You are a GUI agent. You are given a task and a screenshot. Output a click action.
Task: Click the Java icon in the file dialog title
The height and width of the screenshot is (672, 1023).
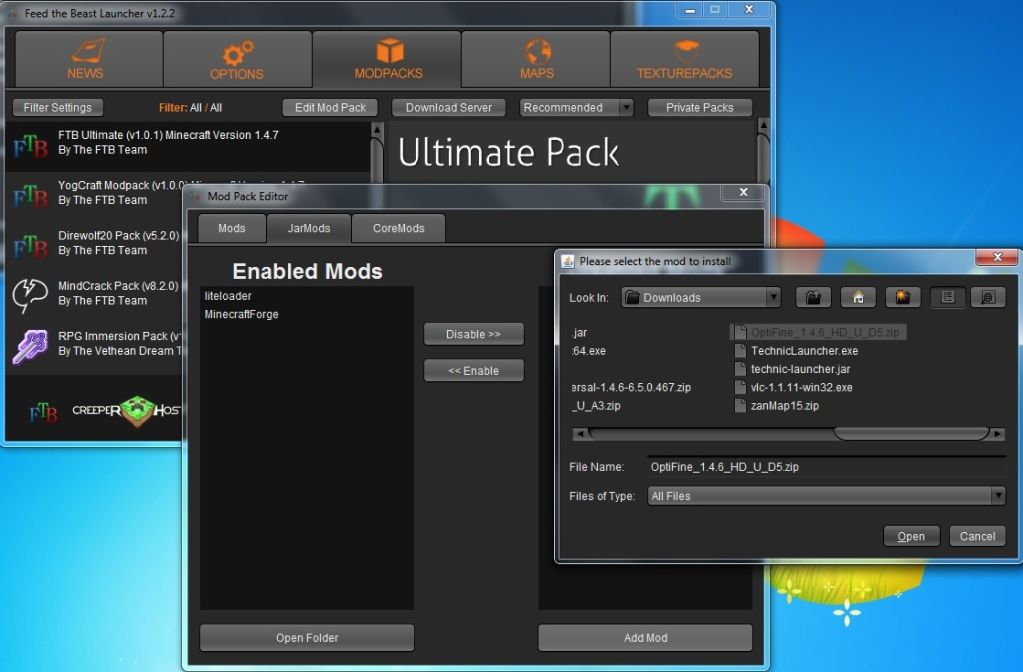(x=568, y=262)
